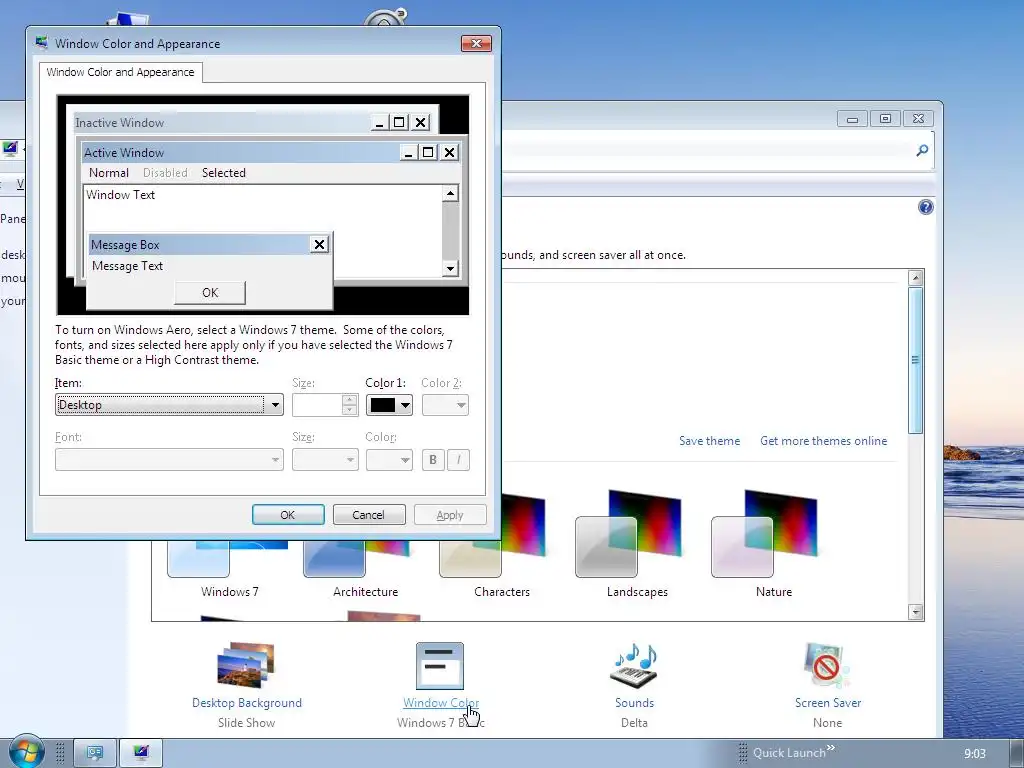The image size is (1024, 768).
Task: Click Selected menu item in preview
Action: click(223, 173)
